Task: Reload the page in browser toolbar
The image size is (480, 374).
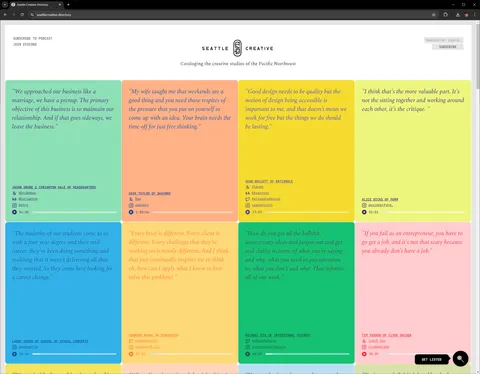Action: [x=22, y=15]
